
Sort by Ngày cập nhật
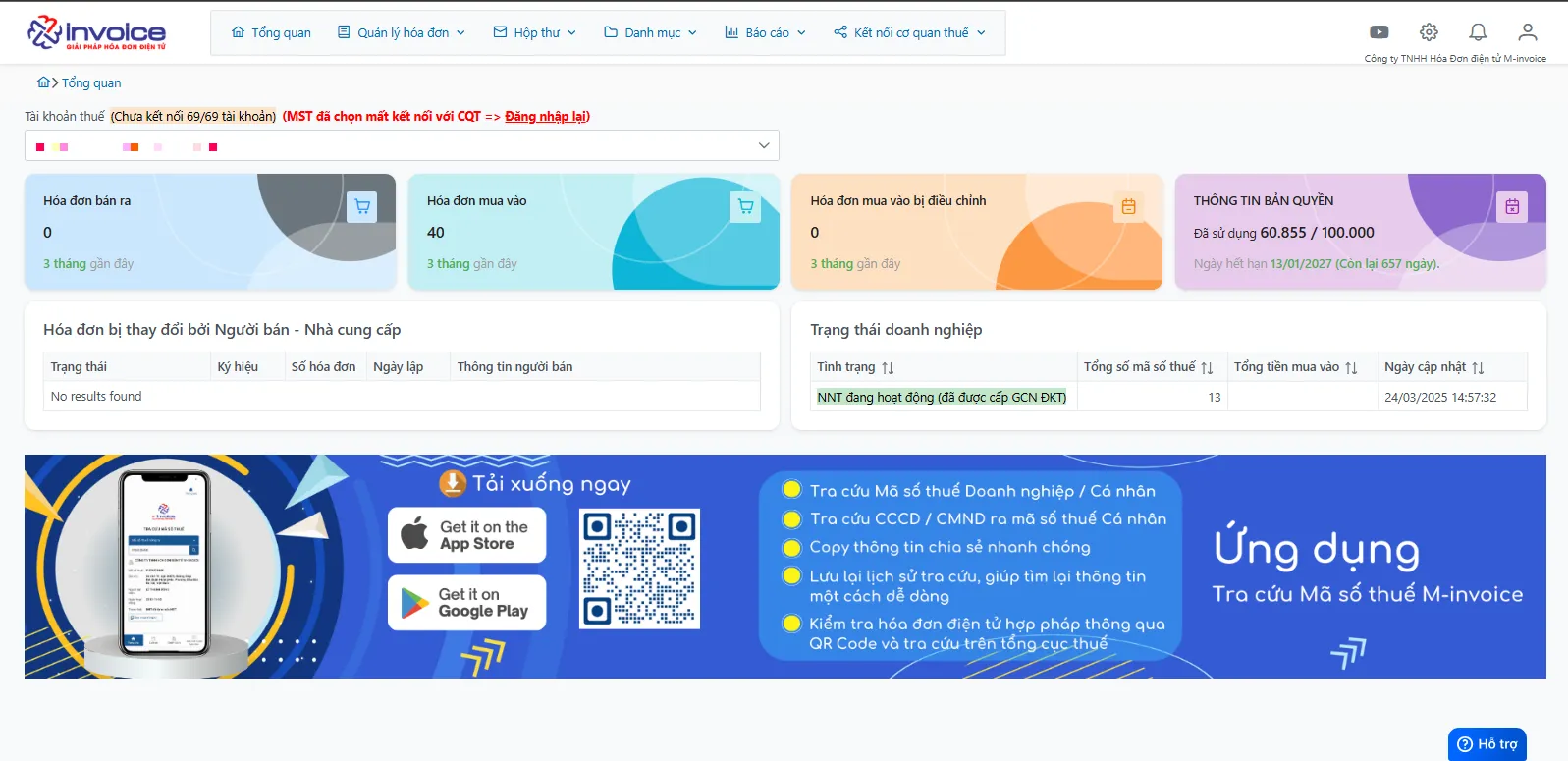pos(1478,367)
